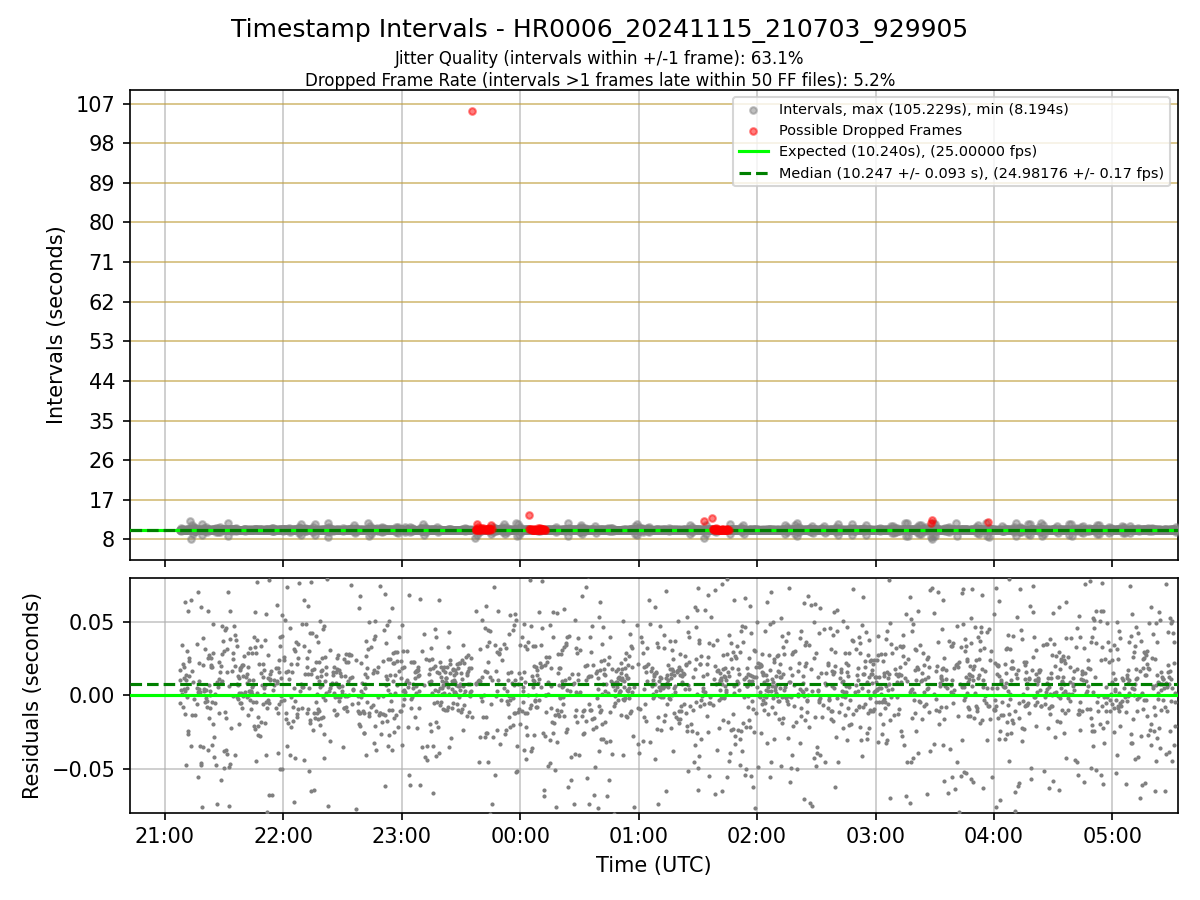
Task: Click x-axis tick label "05:00"
Action: pyautogui.click(x=1113, y=834)
